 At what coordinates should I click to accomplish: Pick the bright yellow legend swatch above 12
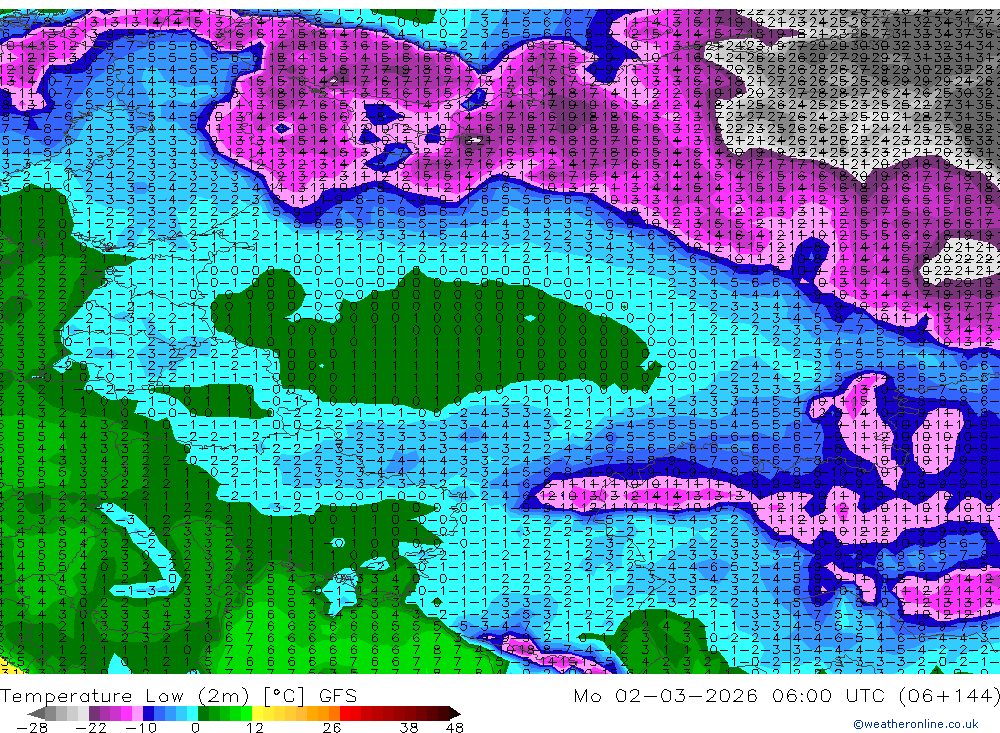tap(258, 713)
